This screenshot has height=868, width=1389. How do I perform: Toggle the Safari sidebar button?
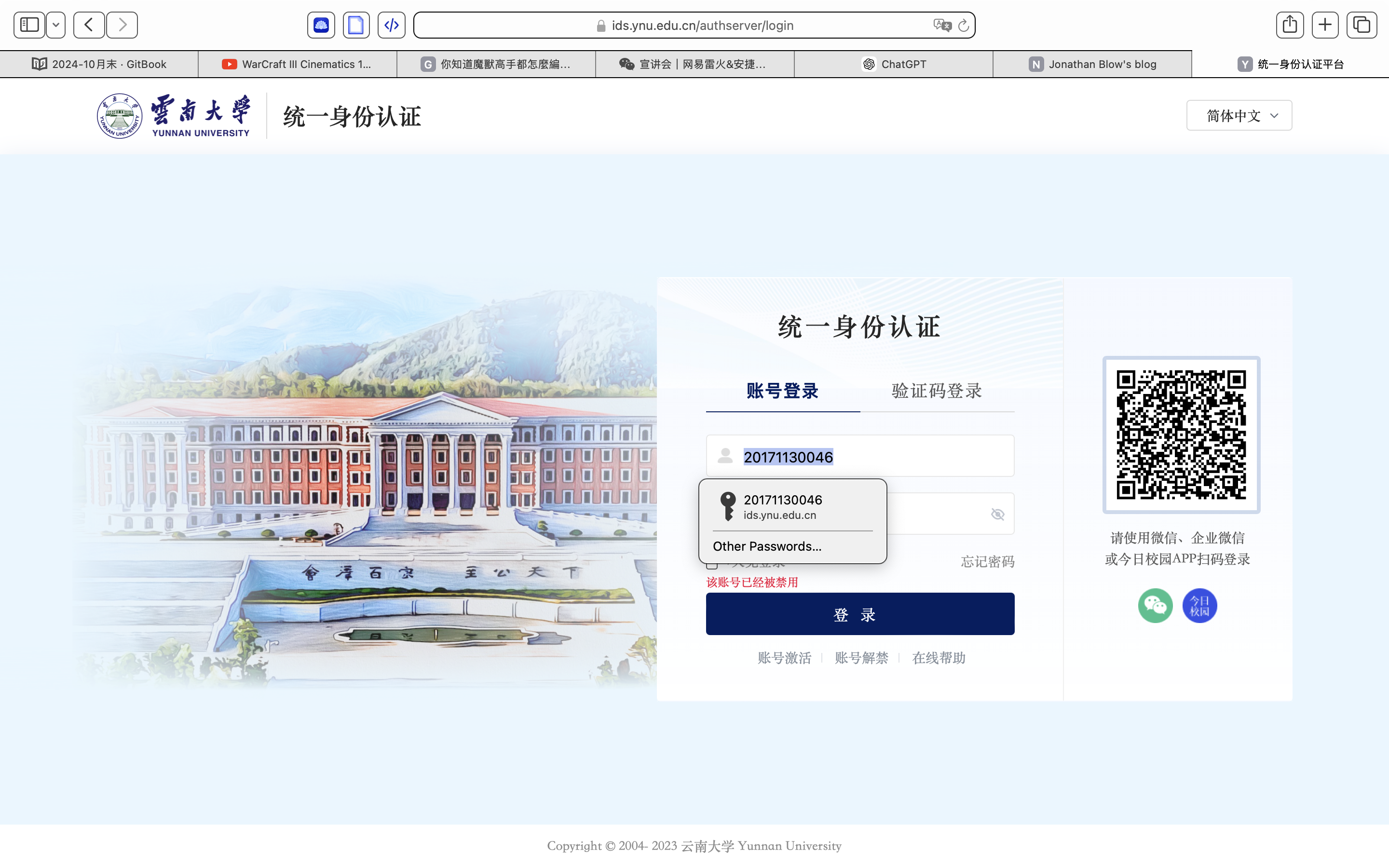click(29, 25)
